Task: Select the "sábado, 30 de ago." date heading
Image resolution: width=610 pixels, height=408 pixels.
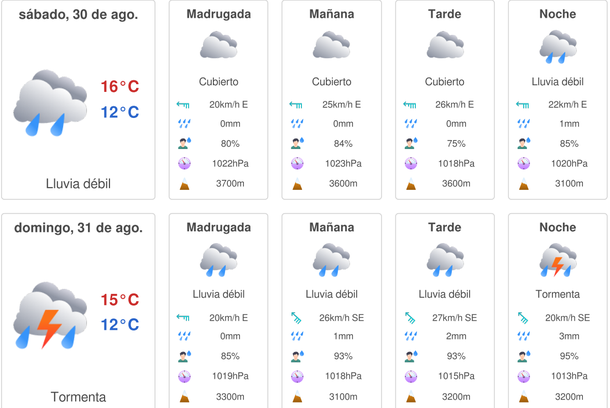Action: click(x=78, y=15)
